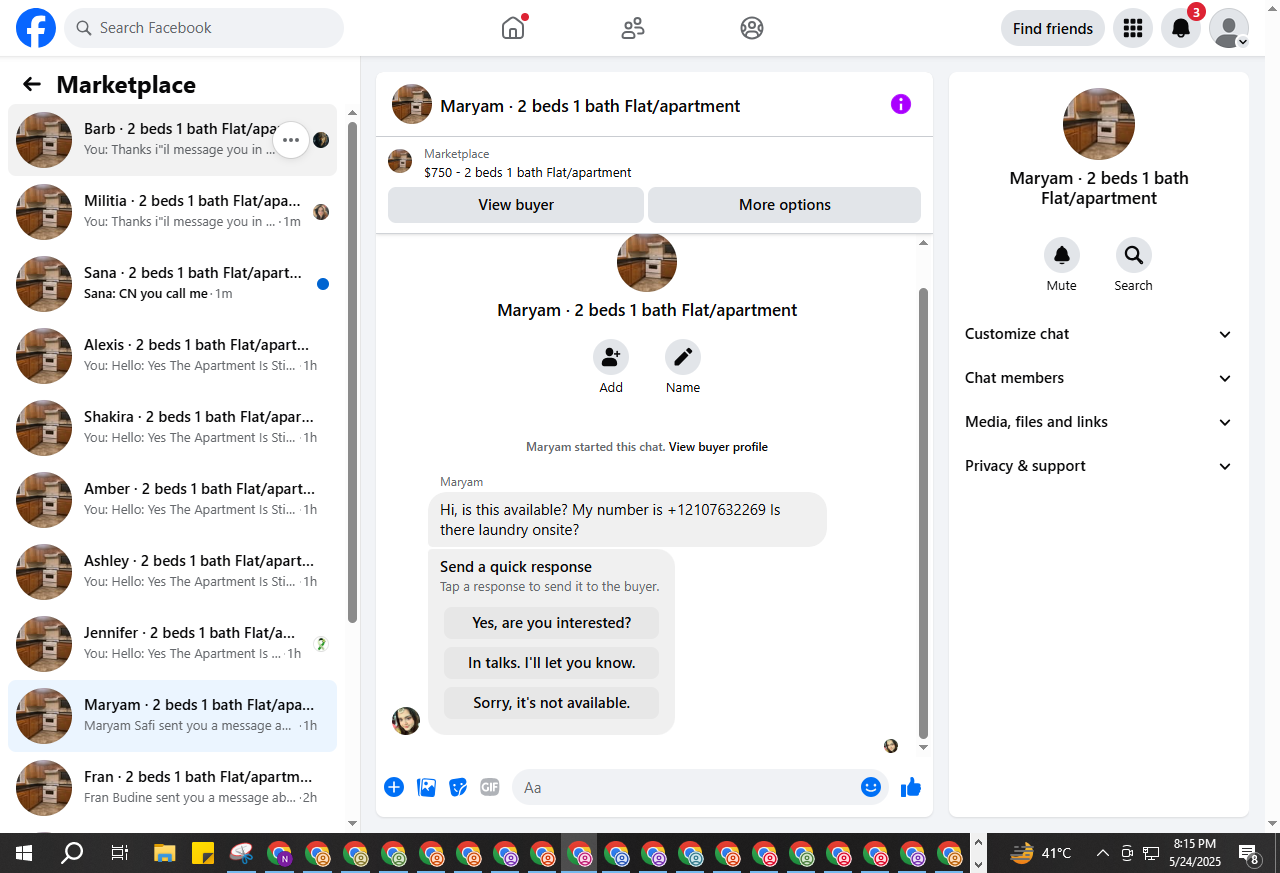Expand Chat members section

point(1098,378)
